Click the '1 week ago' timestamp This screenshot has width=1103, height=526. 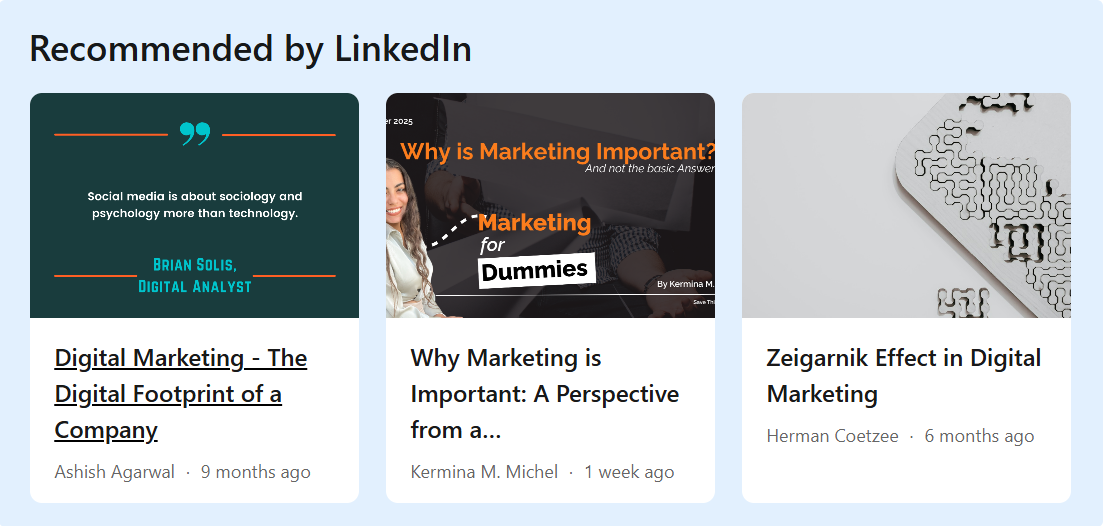click(630, 472)
